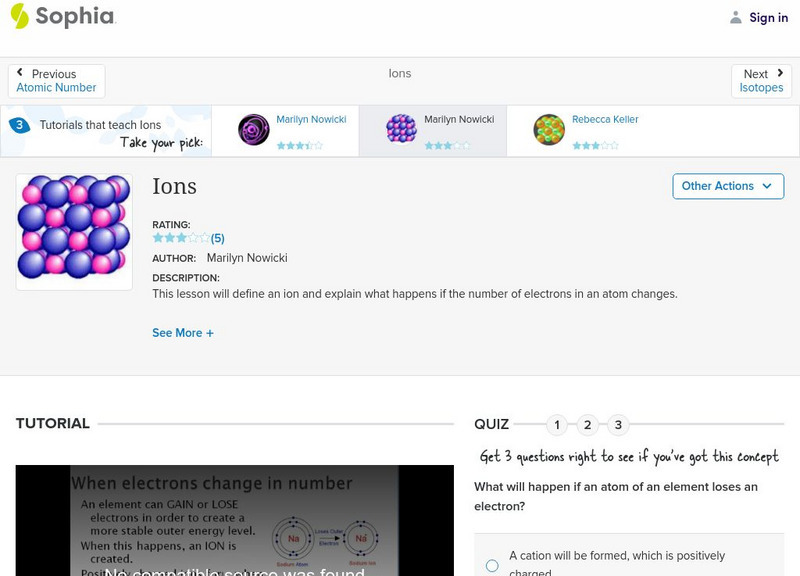Click the Next right chevron icon

pyautogui.click(x=780, y=73)
